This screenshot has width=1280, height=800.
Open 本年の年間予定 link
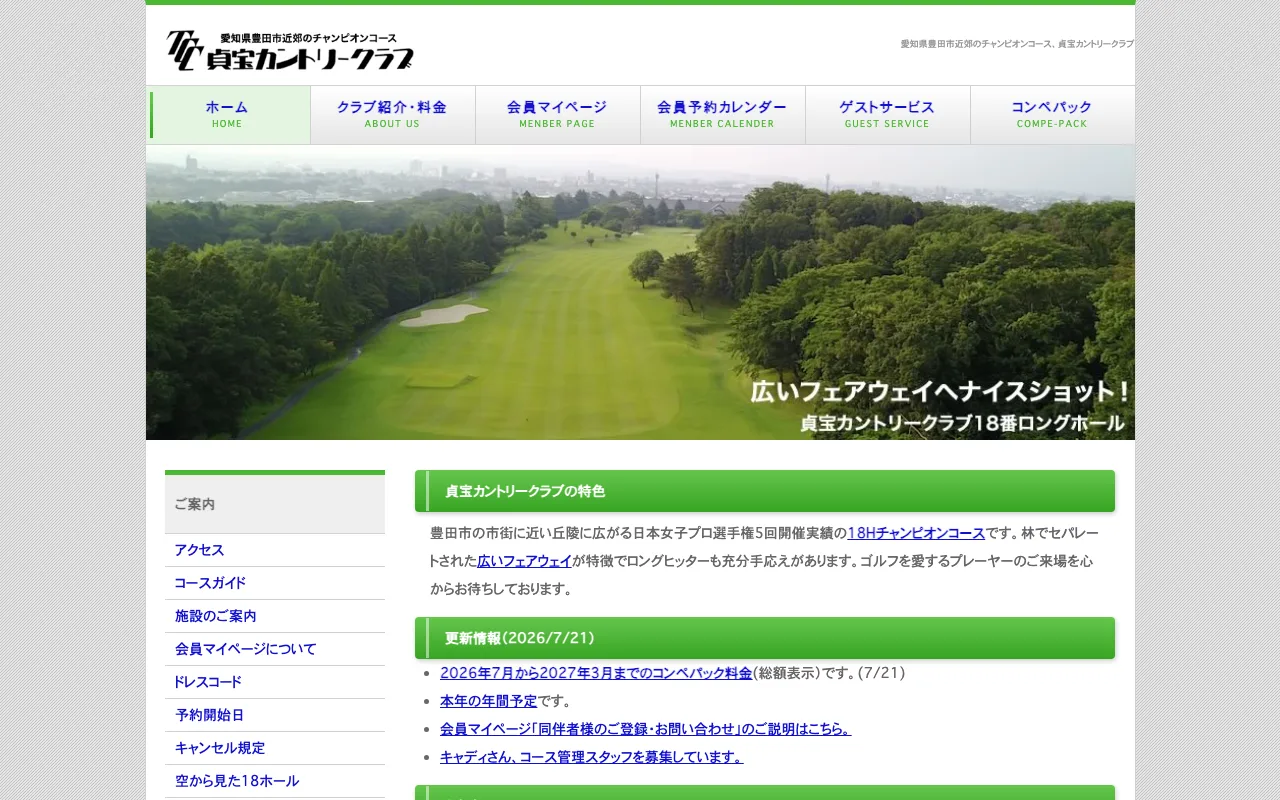(488, 701)
